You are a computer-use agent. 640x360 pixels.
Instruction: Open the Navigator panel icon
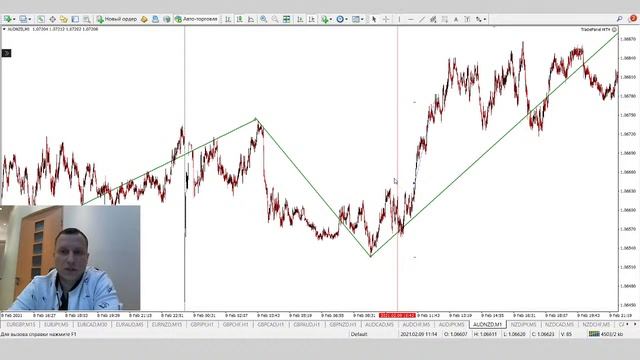click(x=64, y=19)
